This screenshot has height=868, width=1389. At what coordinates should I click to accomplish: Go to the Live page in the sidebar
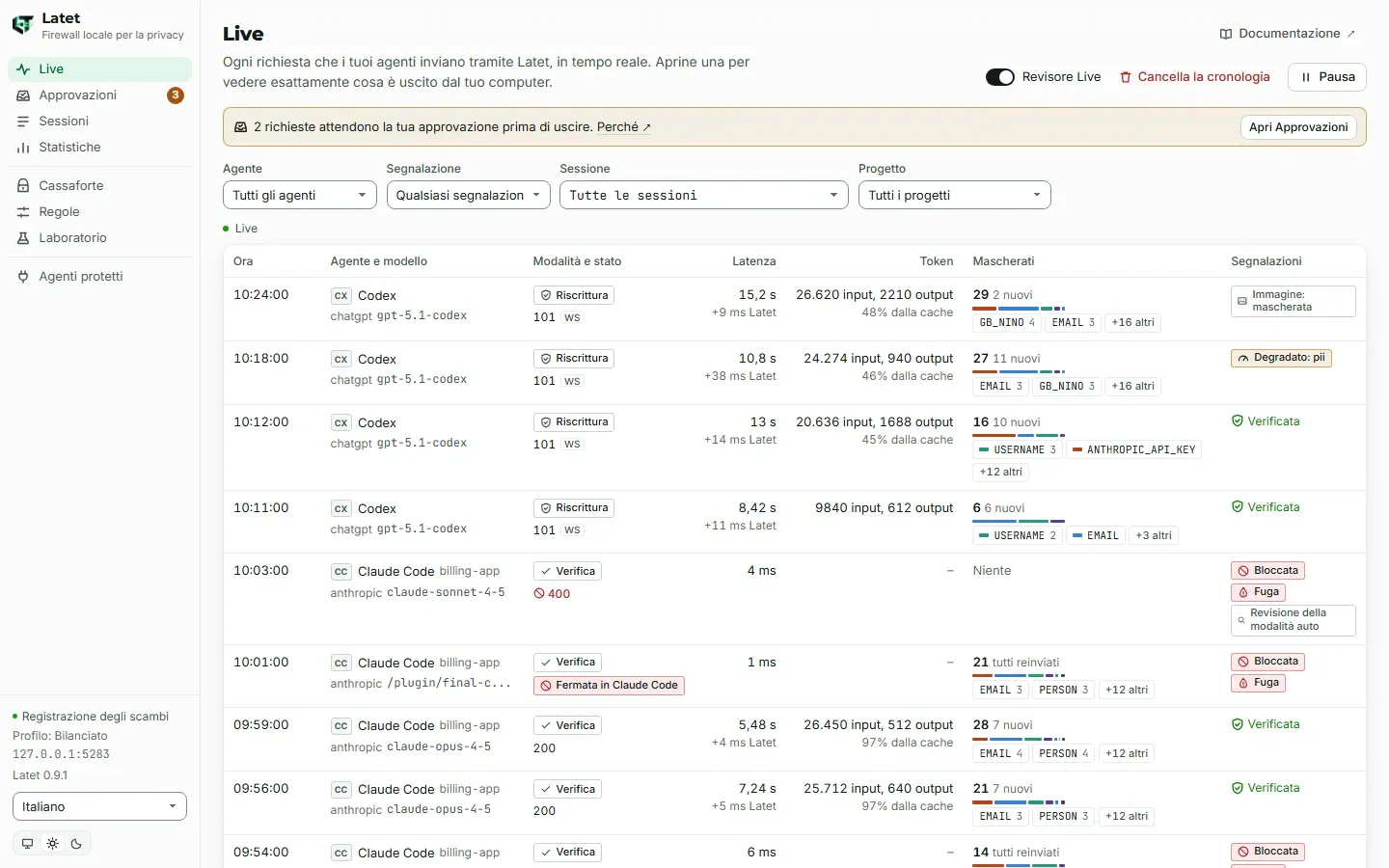click(x=100, y=69)
